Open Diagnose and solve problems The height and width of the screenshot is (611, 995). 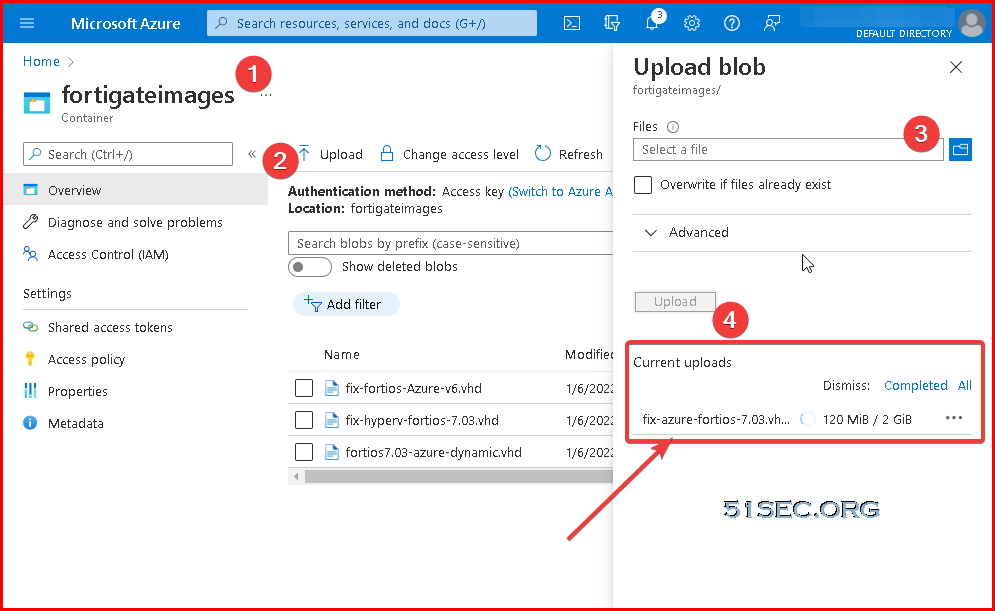pyautogui.click(x=136, y=223)
